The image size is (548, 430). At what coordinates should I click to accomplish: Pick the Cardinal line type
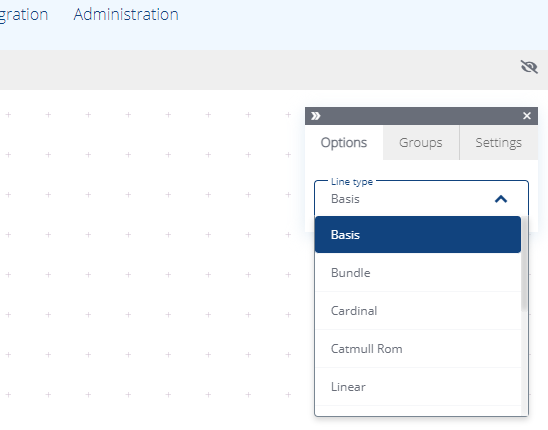point(418,311)
